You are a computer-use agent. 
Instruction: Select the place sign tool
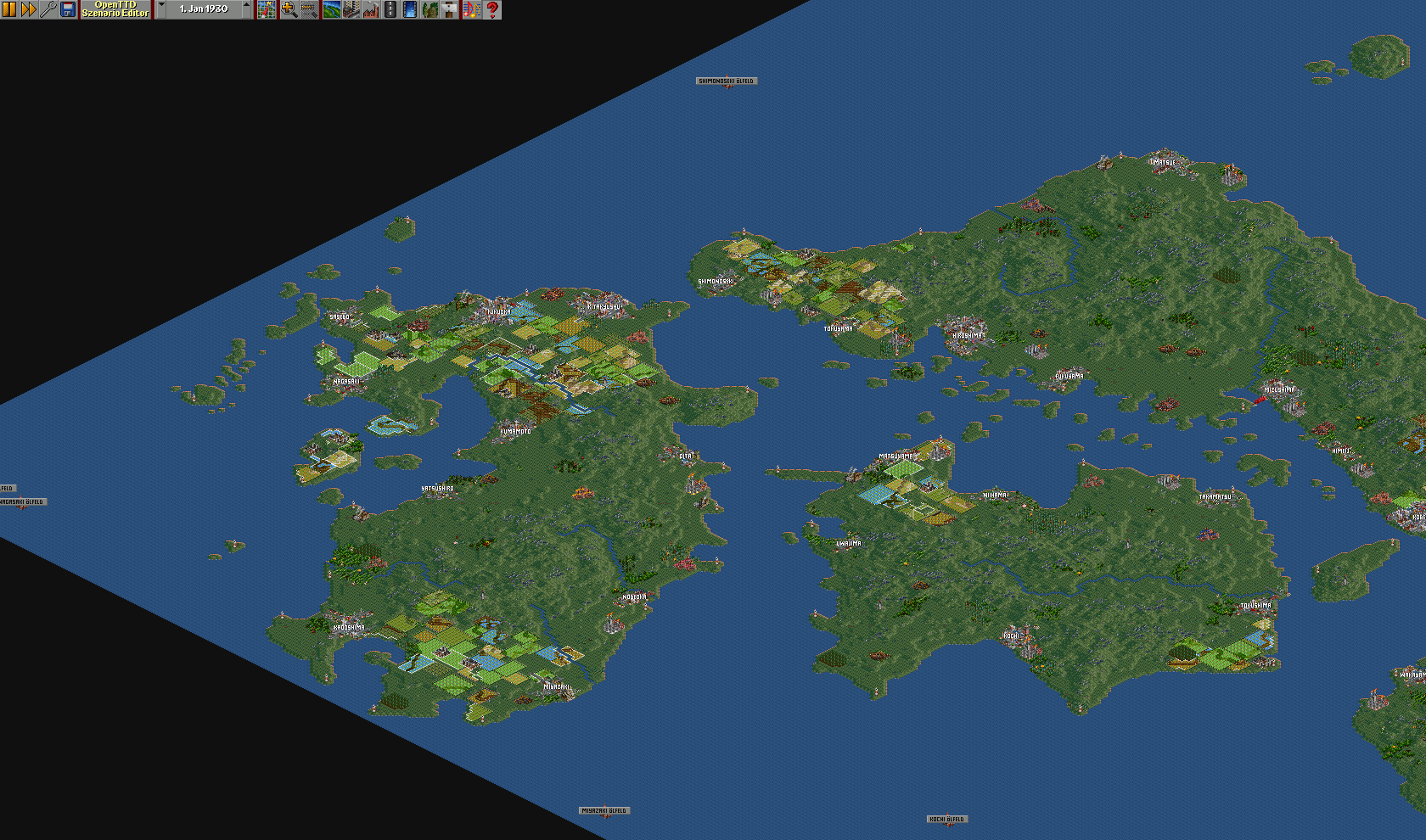pos(450,9)
